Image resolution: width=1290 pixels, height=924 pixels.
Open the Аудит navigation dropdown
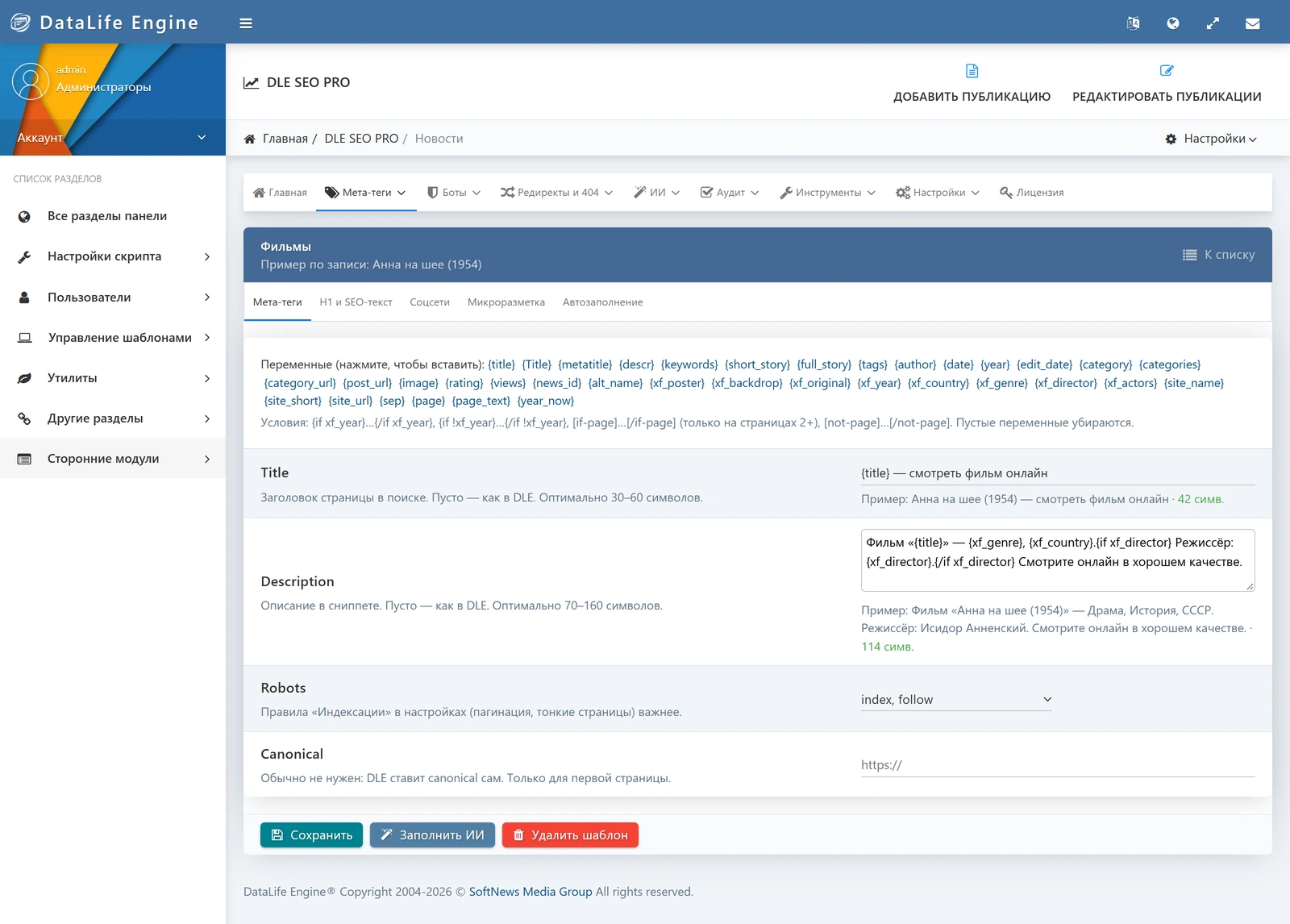pos(730,193)
